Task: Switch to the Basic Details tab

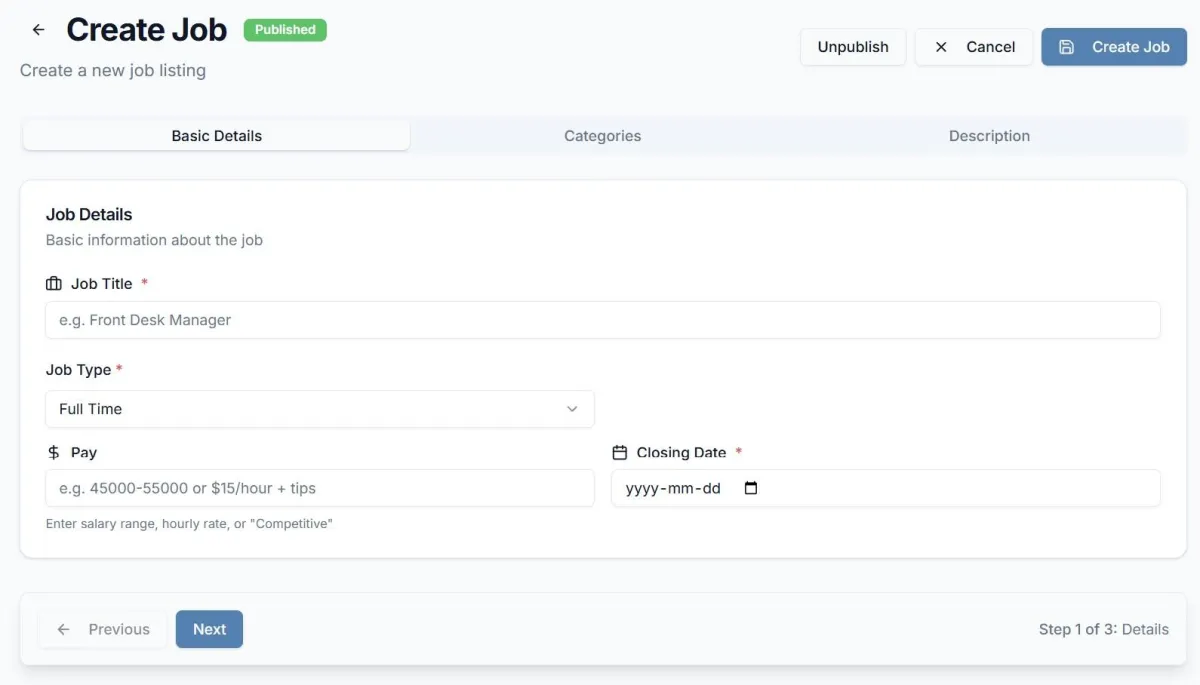Action: point(216,136)
